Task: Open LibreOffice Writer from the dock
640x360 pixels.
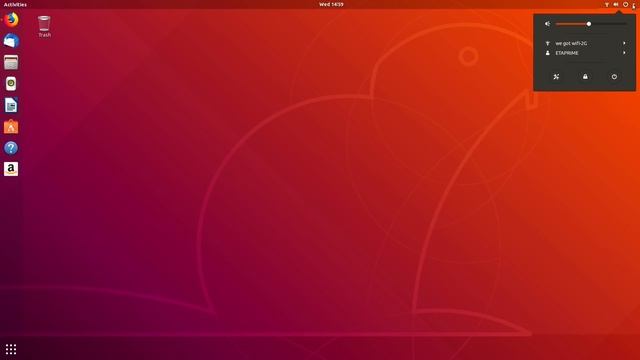Action: pyautogui.click(x=11, y=105)
